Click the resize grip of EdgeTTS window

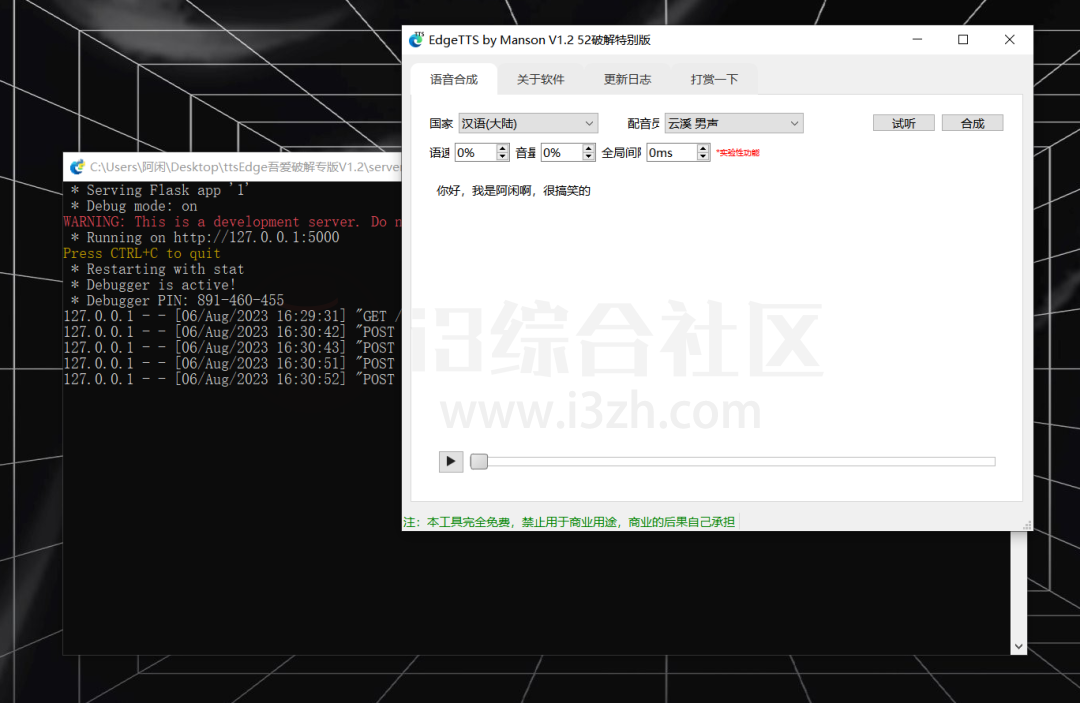coord(1027,525)
